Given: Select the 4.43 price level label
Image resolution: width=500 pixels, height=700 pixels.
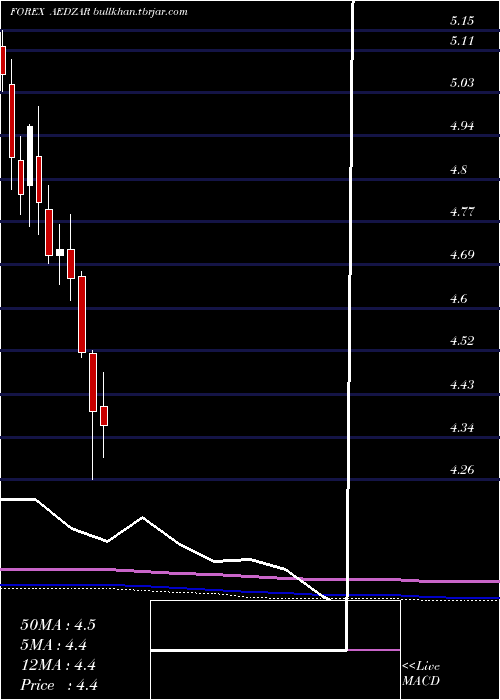Looking at the screenshot, I should click(x=462, y=385).
